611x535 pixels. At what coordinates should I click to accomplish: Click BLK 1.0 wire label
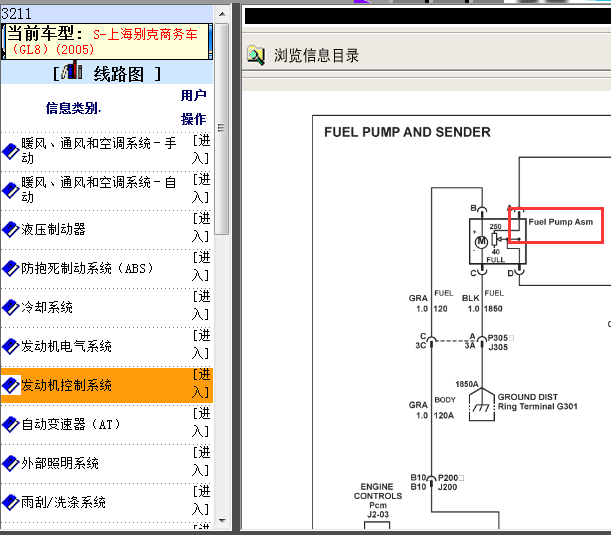coord(471,303)
